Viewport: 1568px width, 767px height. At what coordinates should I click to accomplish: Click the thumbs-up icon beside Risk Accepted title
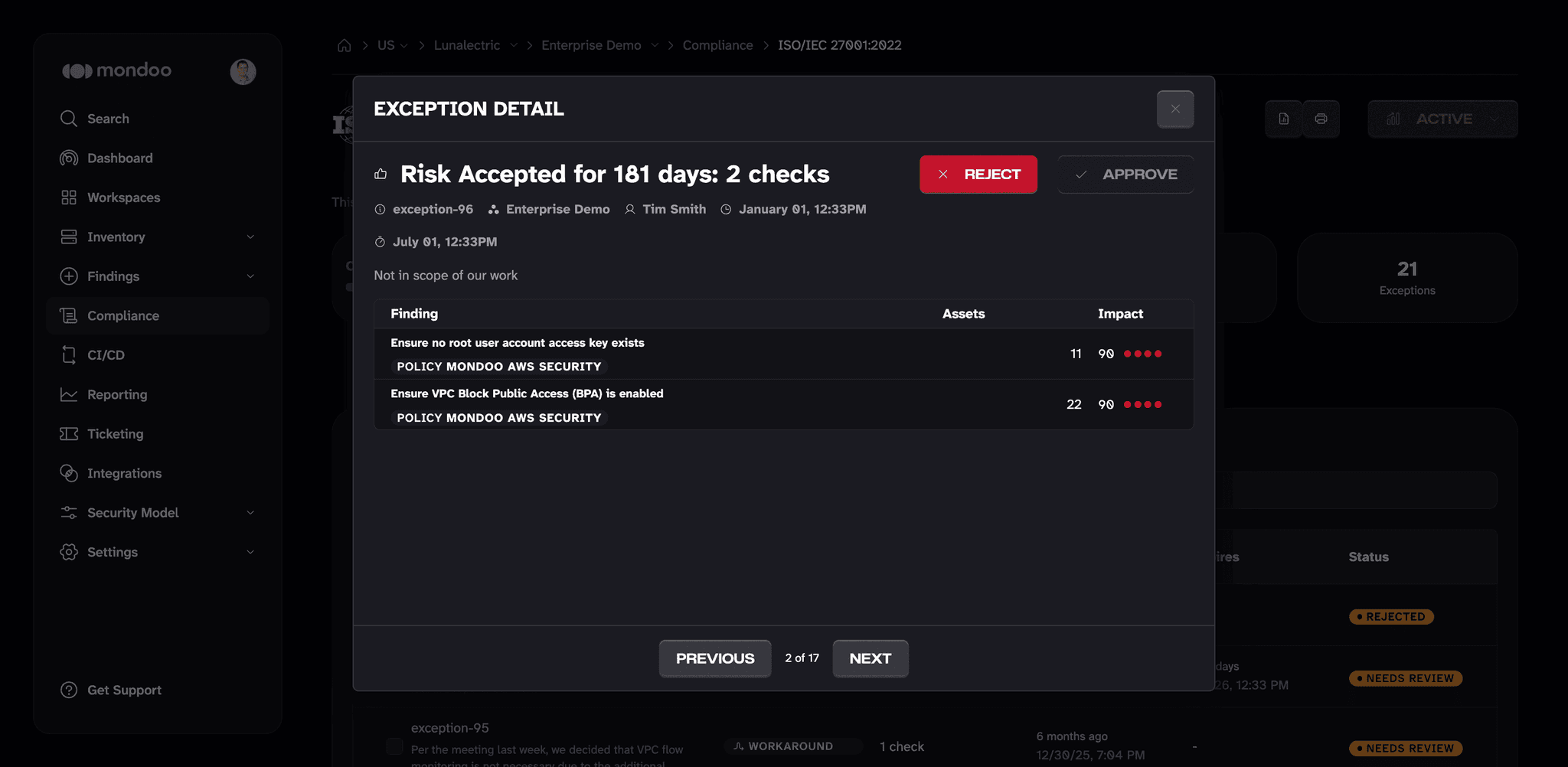[381, 174]
